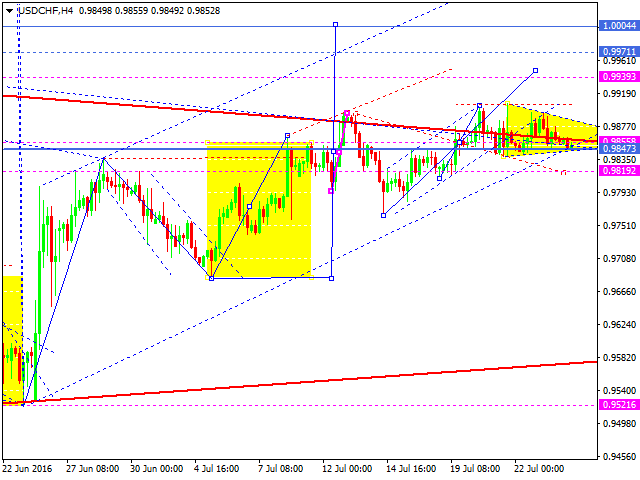Screen dimensions: 640x480
Task: Click the 19 Jul 08:00 time label
Action: pyautogui.click(x=475, y=469)
